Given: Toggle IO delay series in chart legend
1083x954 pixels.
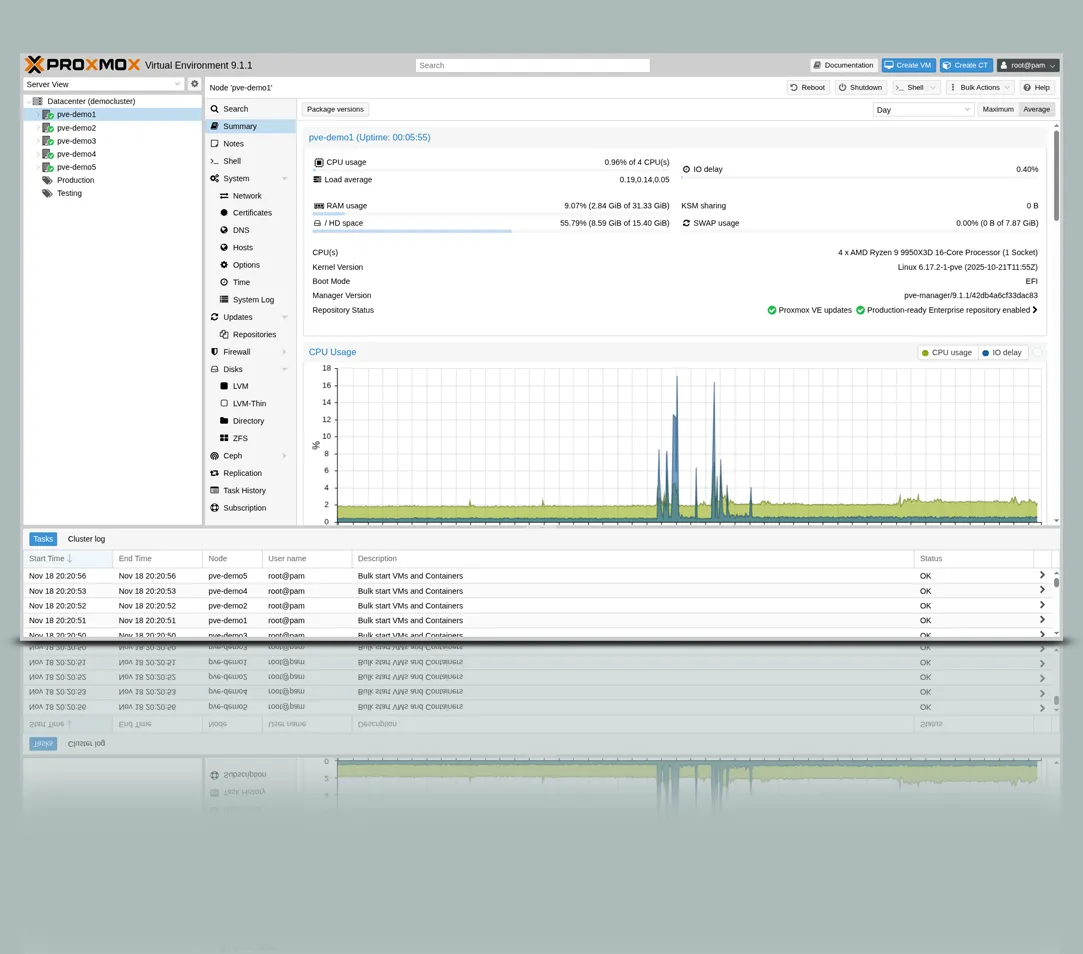Looking at the screenshot, I should coord(1002,352).
